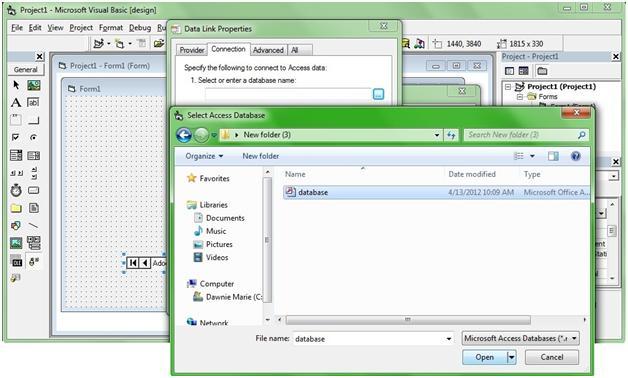Open the Debug menu
The width and height of the screenshot is (628, 378).
(x=140, y=28)
